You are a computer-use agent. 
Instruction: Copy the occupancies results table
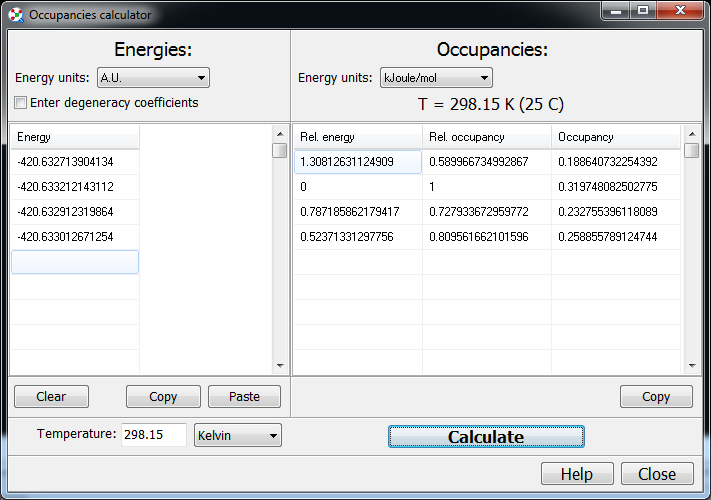(656, 397)
